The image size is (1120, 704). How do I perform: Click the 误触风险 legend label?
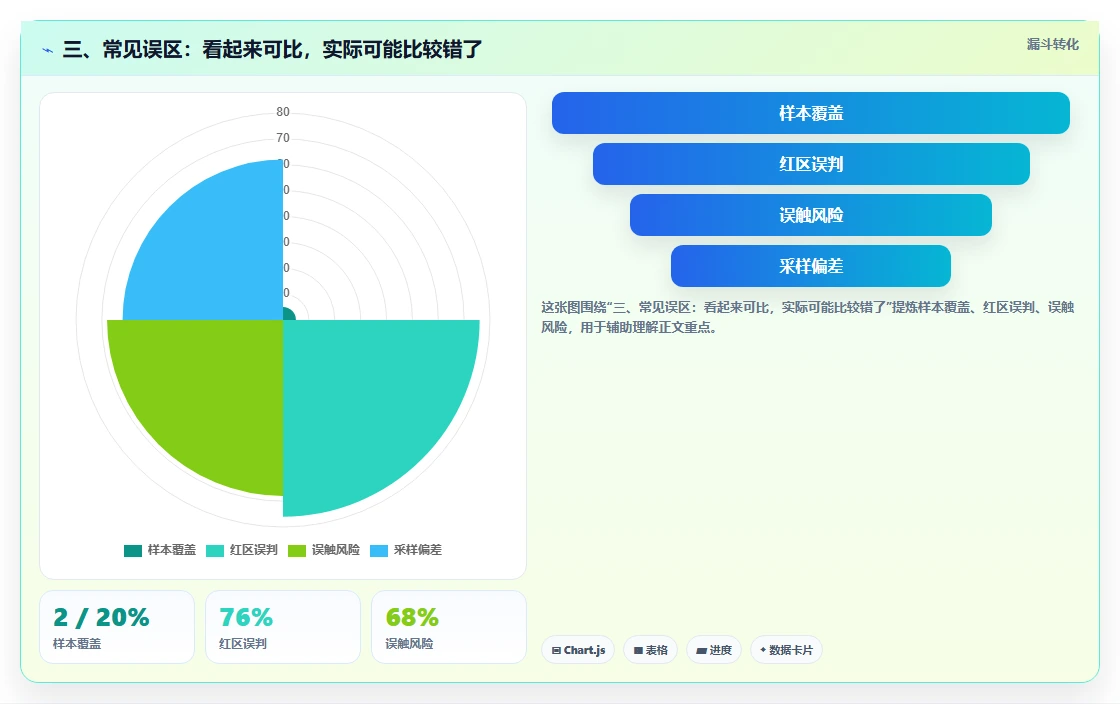pos(336,550)
